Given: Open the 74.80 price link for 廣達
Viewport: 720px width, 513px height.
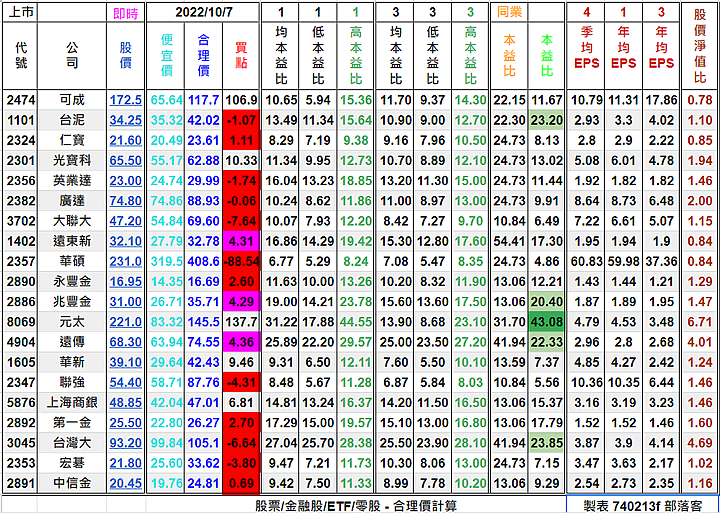Looking at the screenshot, I should point(125,201).
